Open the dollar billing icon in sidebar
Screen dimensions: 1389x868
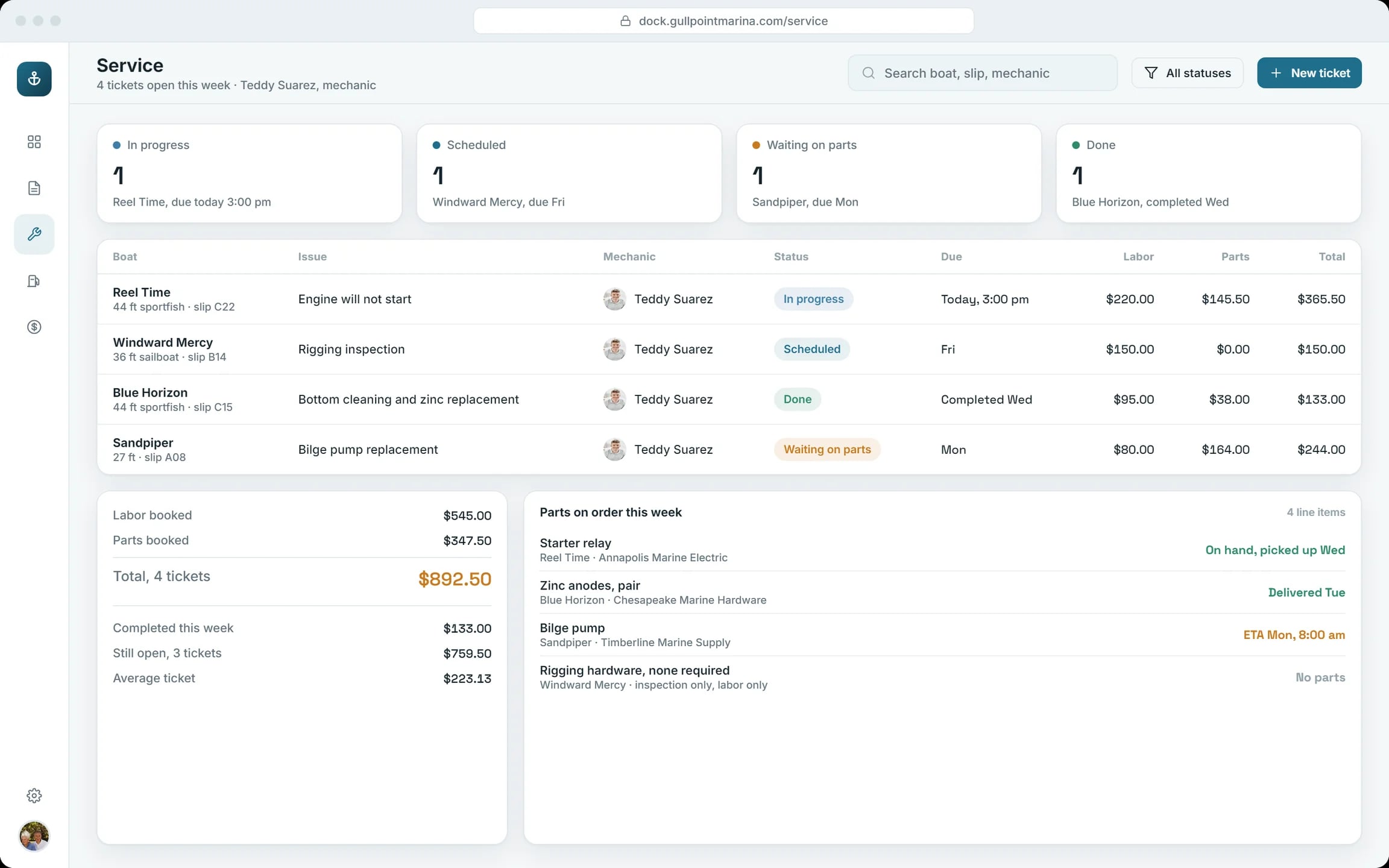pyautogui.click(x=34, y=327)
